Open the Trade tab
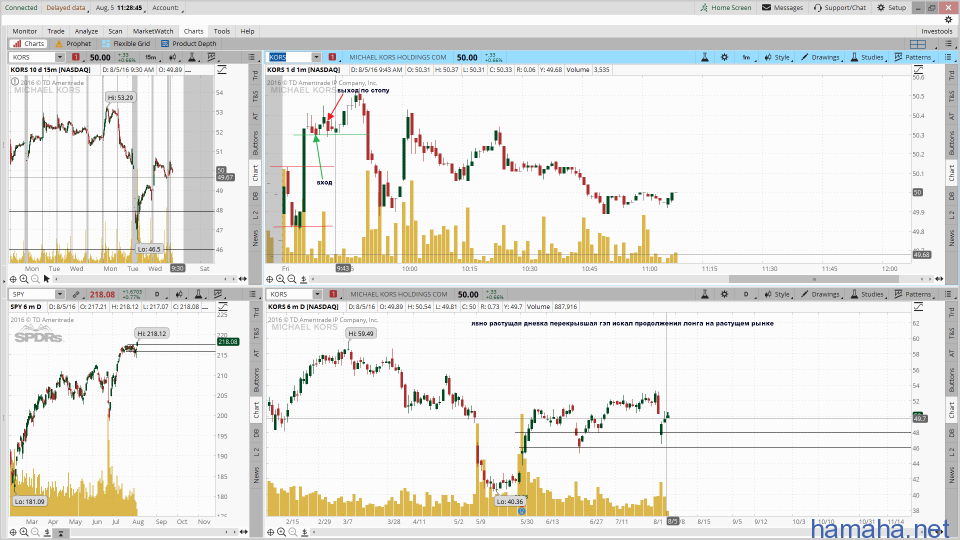This screenshot has height=540, width=960. [x=56, y=31]
